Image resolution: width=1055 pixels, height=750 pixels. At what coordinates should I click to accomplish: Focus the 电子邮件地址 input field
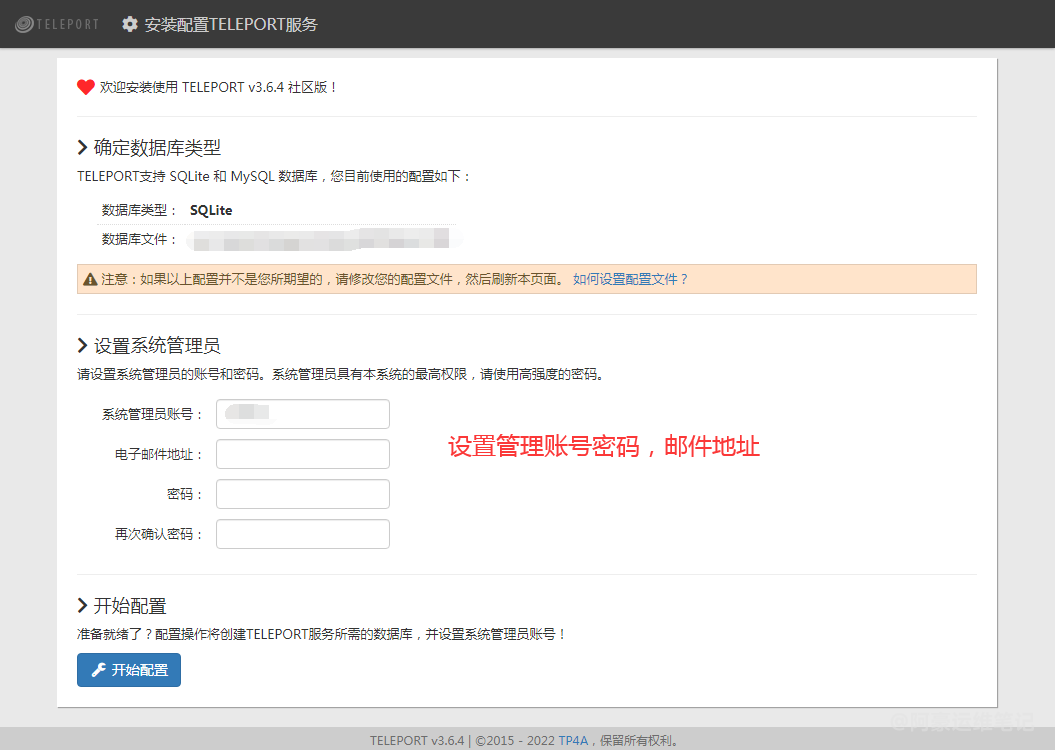point(303,454)
